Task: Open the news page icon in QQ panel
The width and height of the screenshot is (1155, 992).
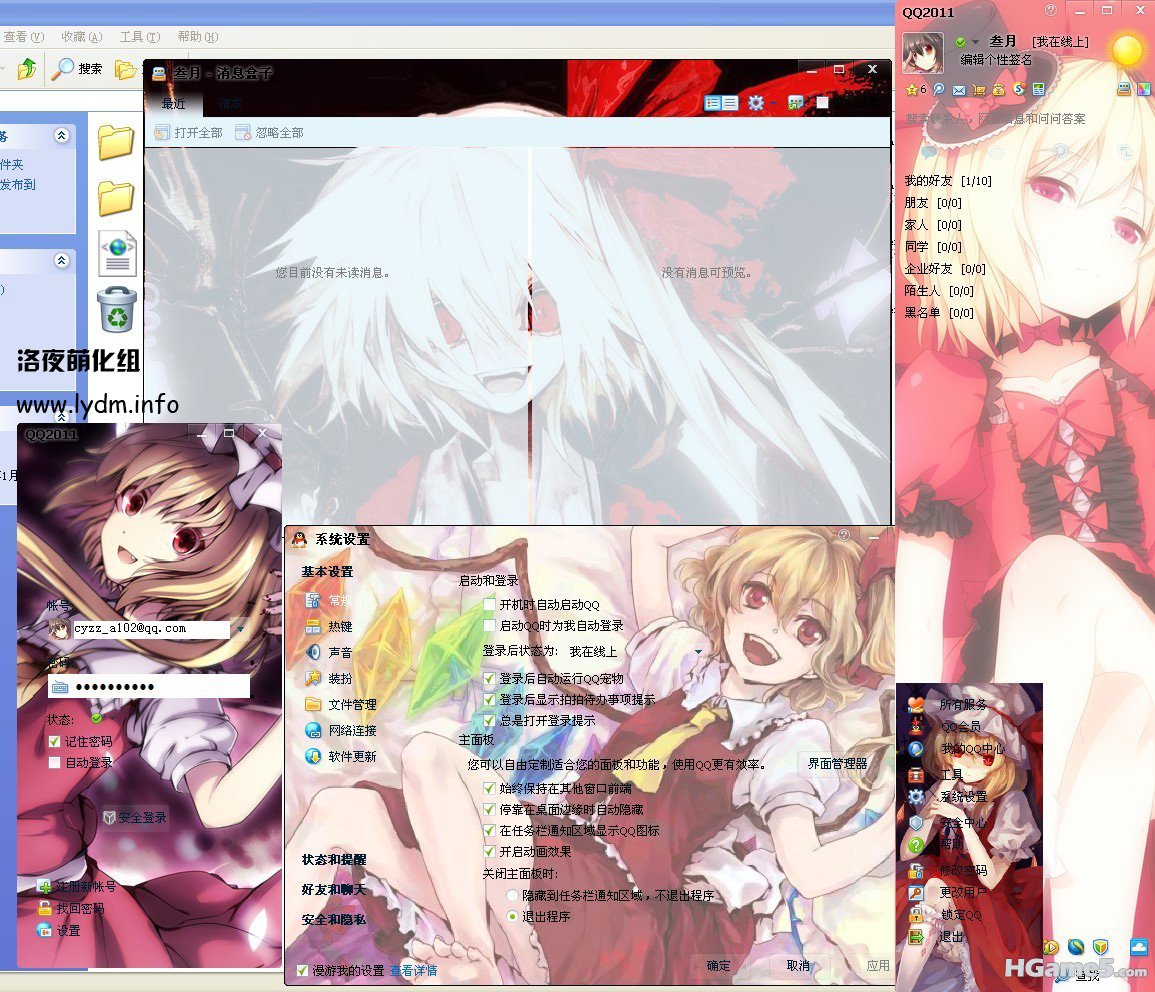Action: click(x=1039, y=89)
